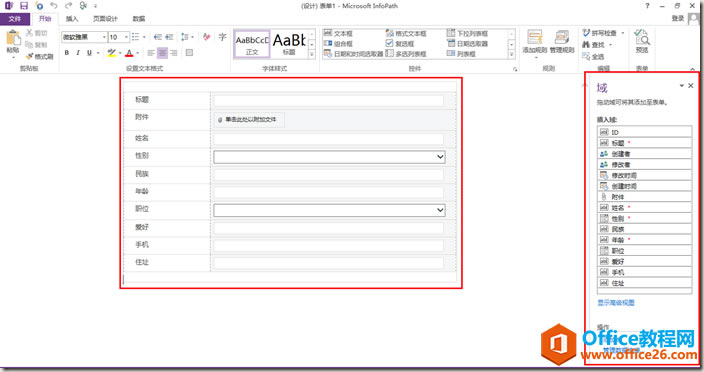Viewport: 704px width, 372px height.
Task: Click the attach file button for 附件
Action: [x=249, y=120]
